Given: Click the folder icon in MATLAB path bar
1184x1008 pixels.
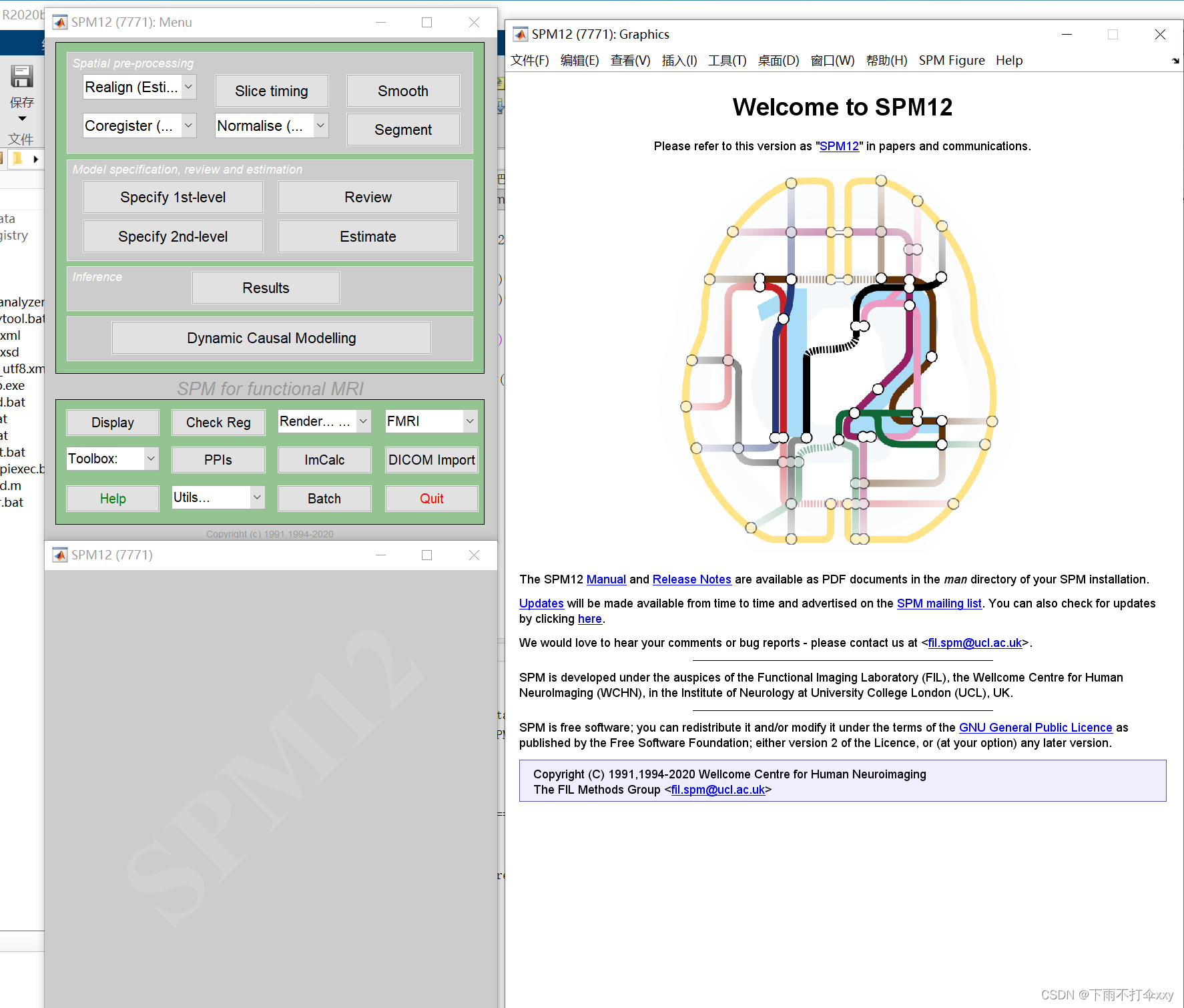Looking at the screenshot, I should tap(17, 159).
